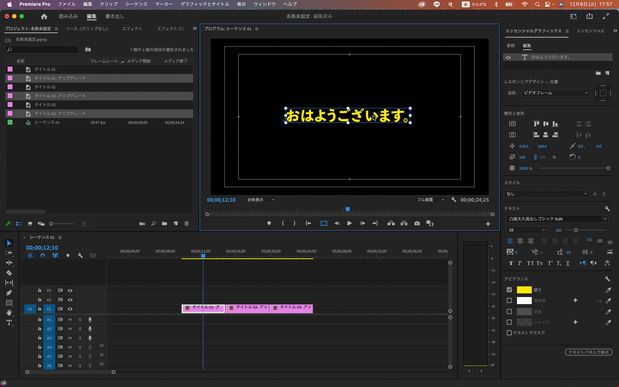Open the yellow fill color swatch
The height and width of the screenshot is (387, 619).
click(x=524, y=290)
